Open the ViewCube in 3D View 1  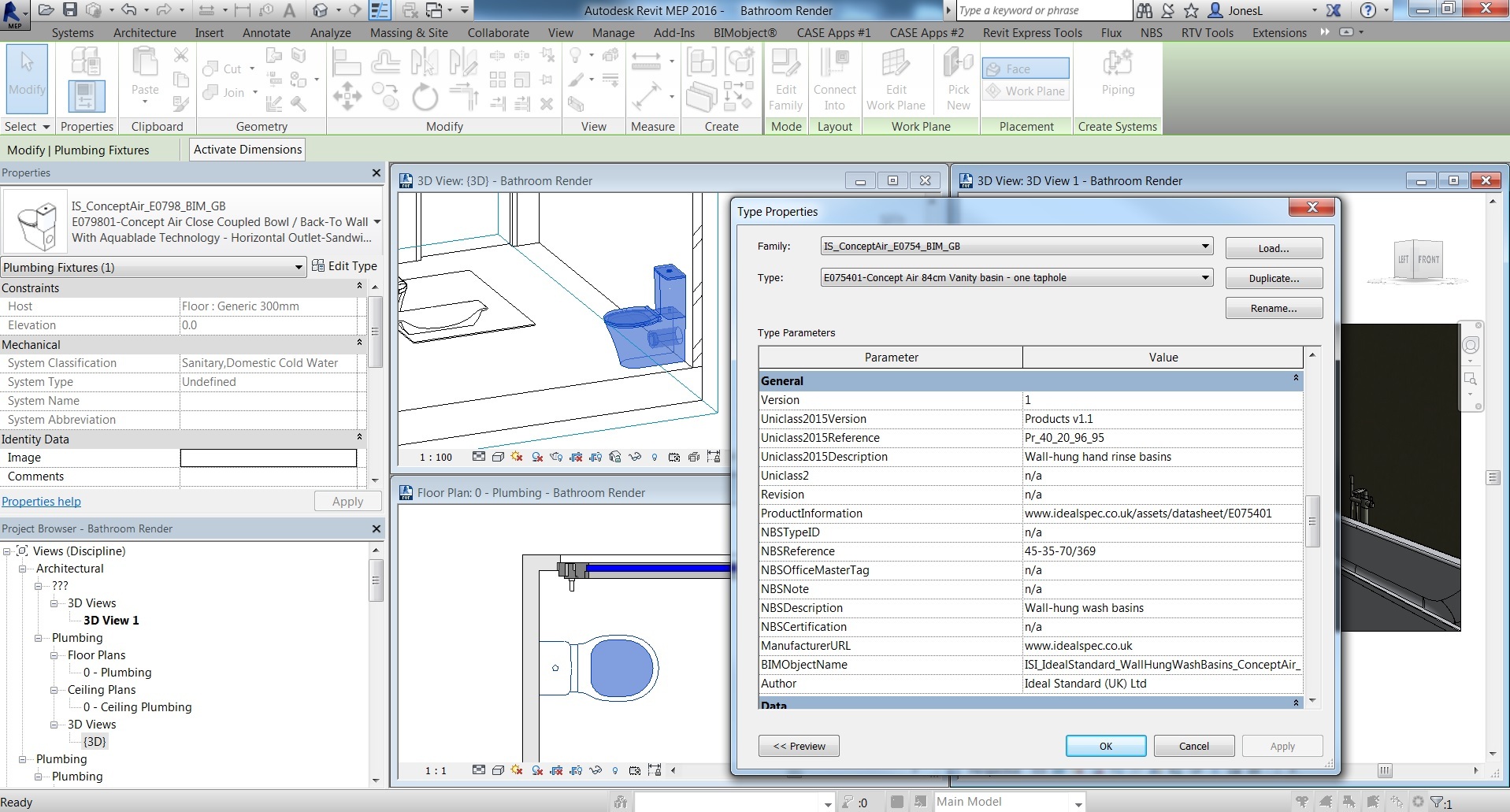click(1419, 260)
